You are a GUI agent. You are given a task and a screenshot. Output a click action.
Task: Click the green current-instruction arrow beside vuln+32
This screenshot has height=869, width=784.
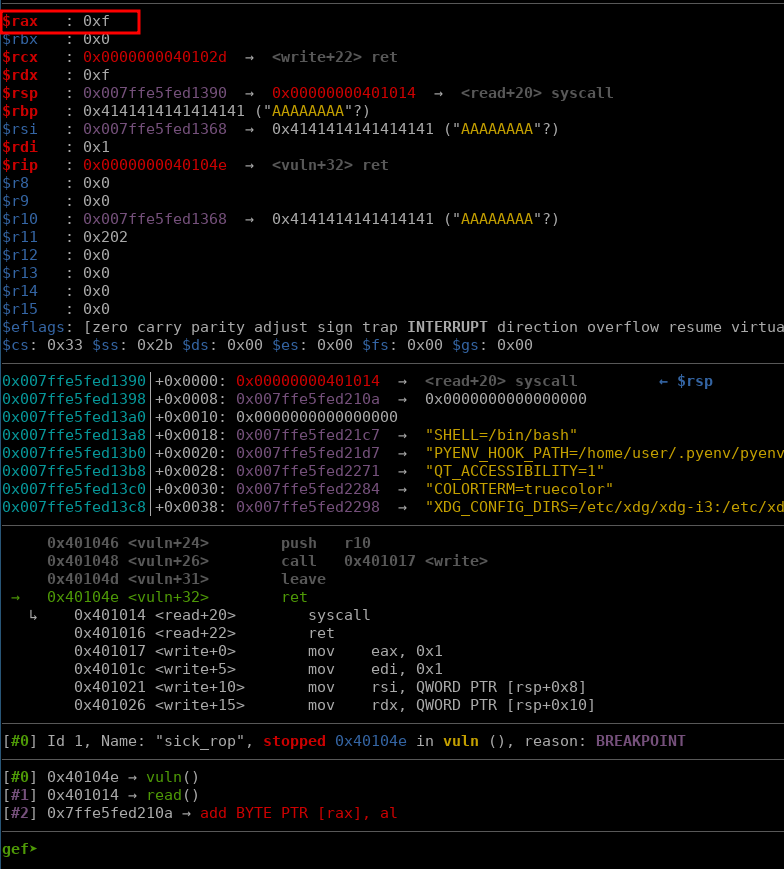coord(15,597)
